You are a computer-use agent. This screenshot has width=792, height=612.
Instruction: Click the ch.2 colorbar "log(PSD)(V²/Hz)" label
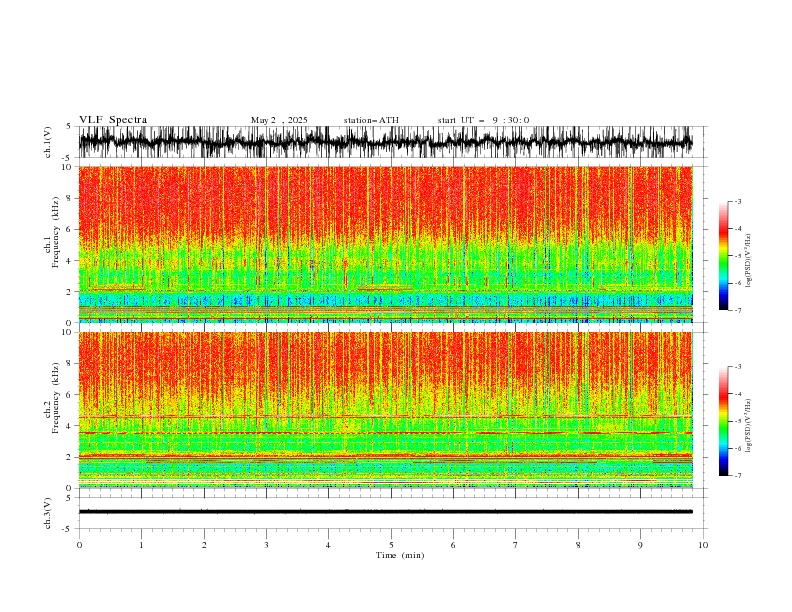point(748,426)
